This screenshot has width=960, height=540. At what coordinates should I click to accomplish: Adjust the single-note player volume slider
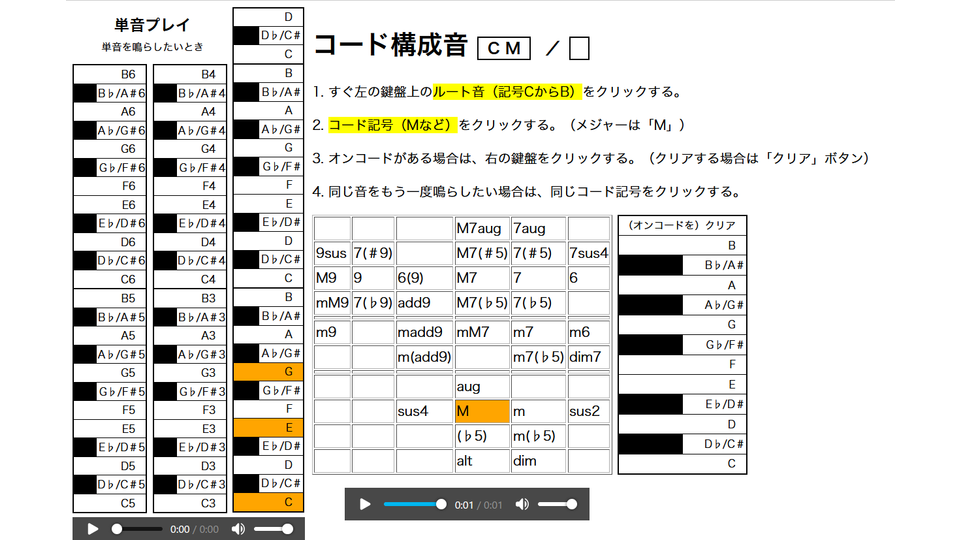[x=273, y=529]
